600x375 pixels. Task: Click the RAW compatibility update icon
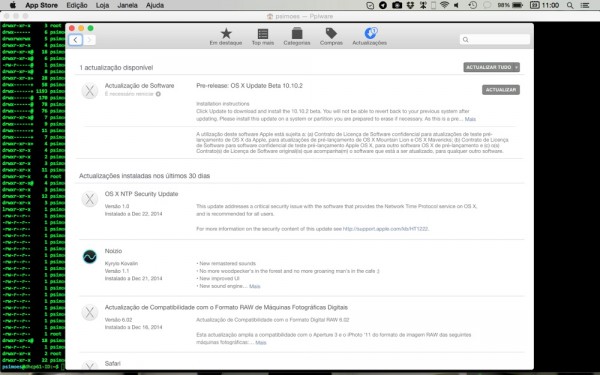coord(90,313)
